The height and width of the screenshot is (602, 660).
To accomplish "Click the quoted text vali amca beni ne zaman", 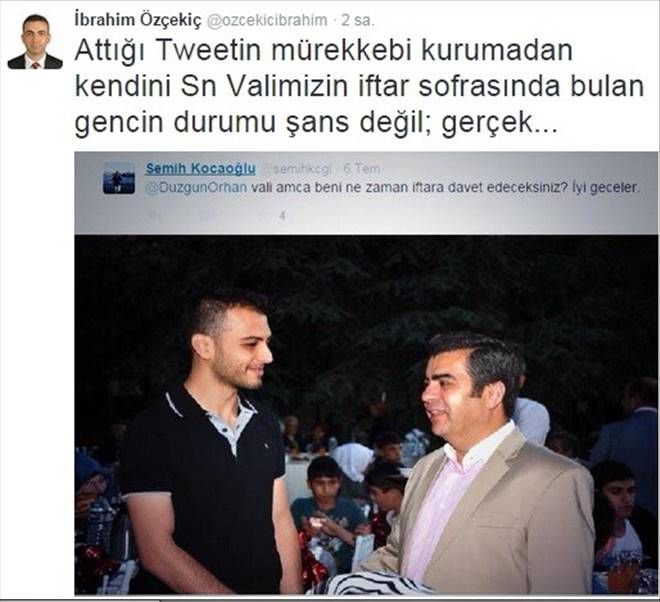I will point(445,187).
